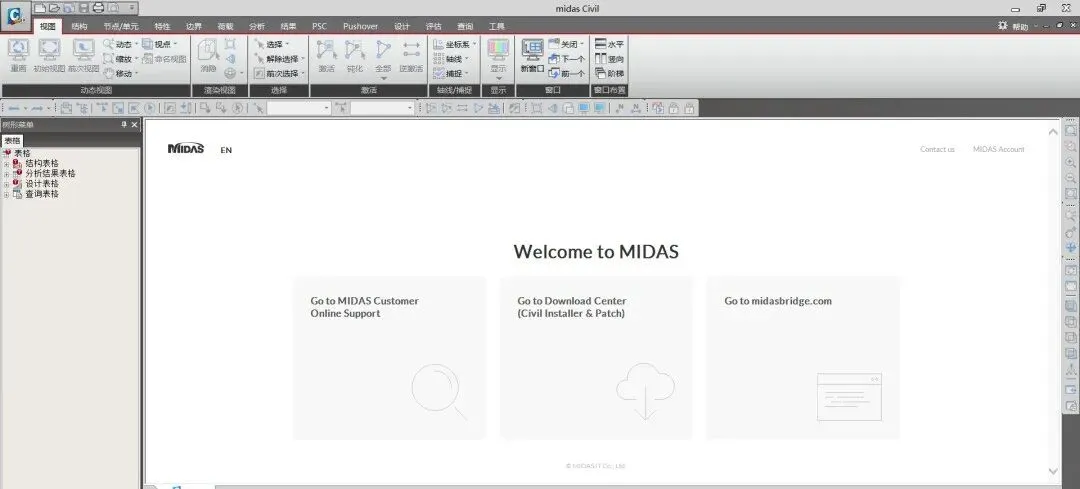Viewport: 1080px width, 489px height.
Task: Switch to the Pushover ribbon tab
Action: (x=360, y=26)
